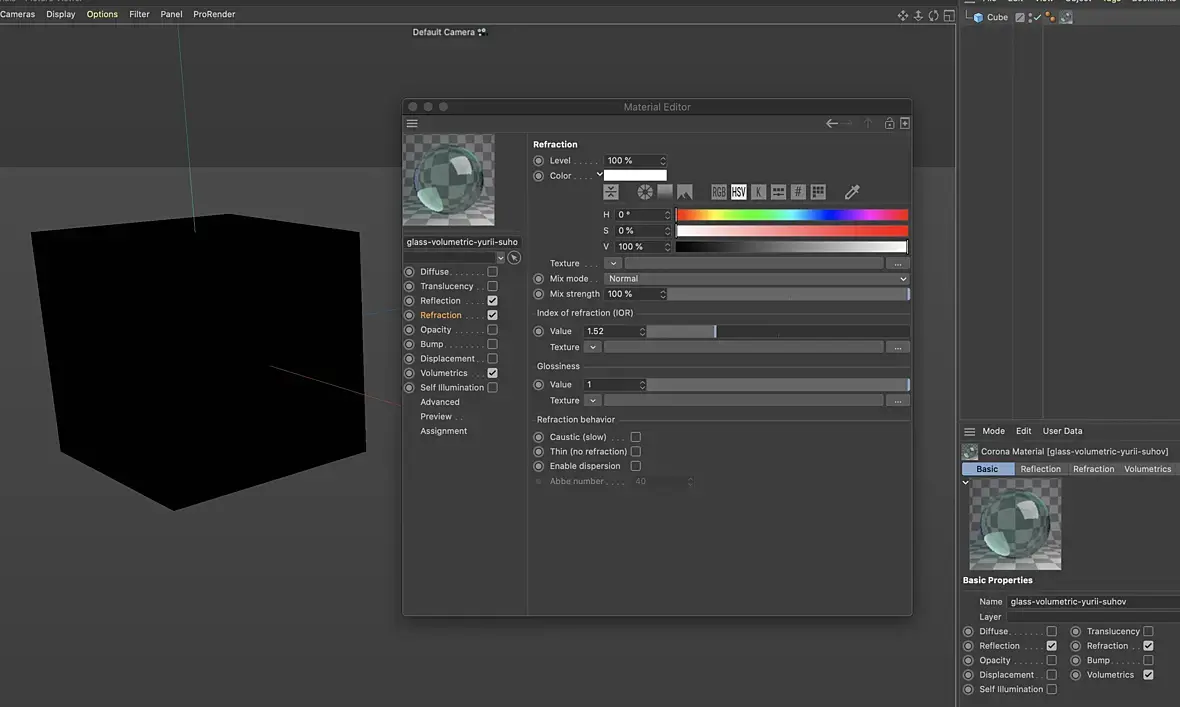Image resolution: width=1180 pixels, height=707 pixels.
Task: Open the color swatches grid icon
Action: pos(818,192)
